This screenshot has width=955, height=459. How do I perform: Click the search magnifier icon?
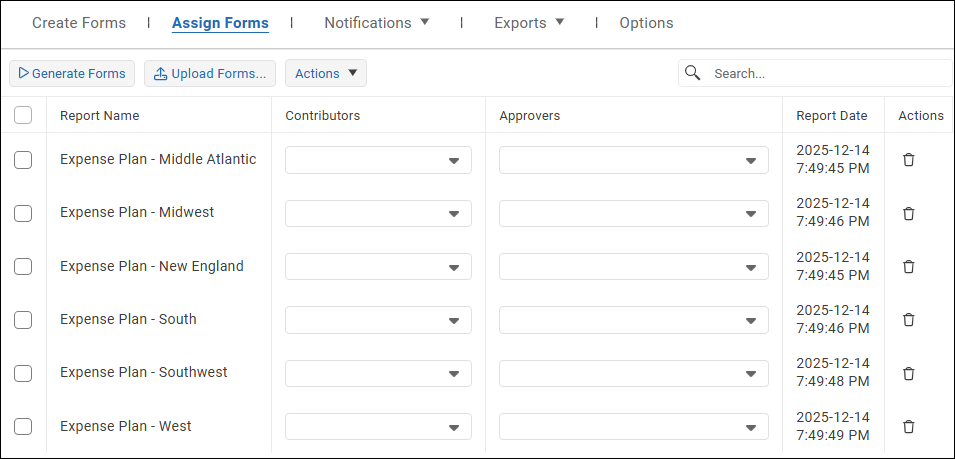pyautogui.click(x=692, y=73)
